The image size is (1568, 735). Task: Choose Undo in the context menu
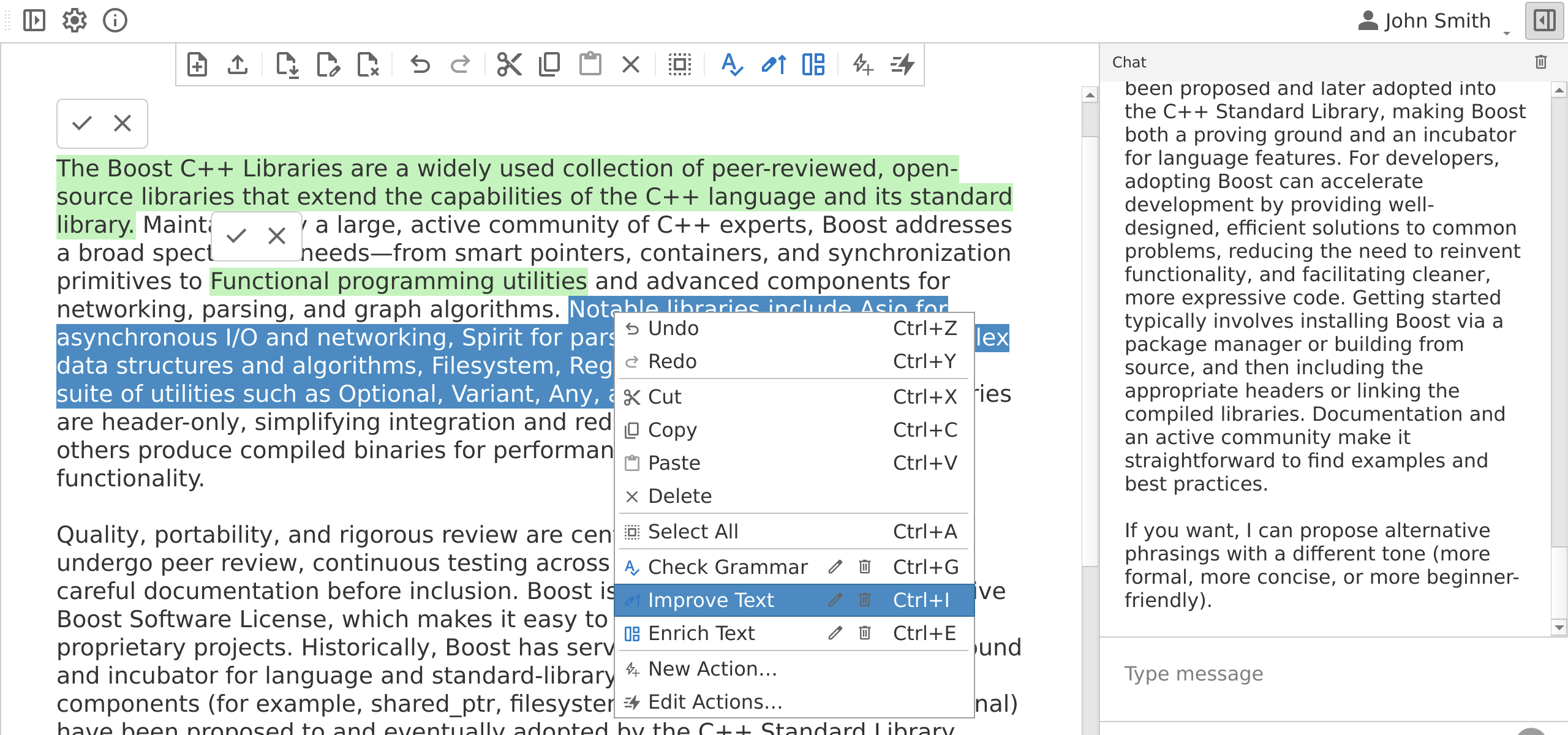794,329
